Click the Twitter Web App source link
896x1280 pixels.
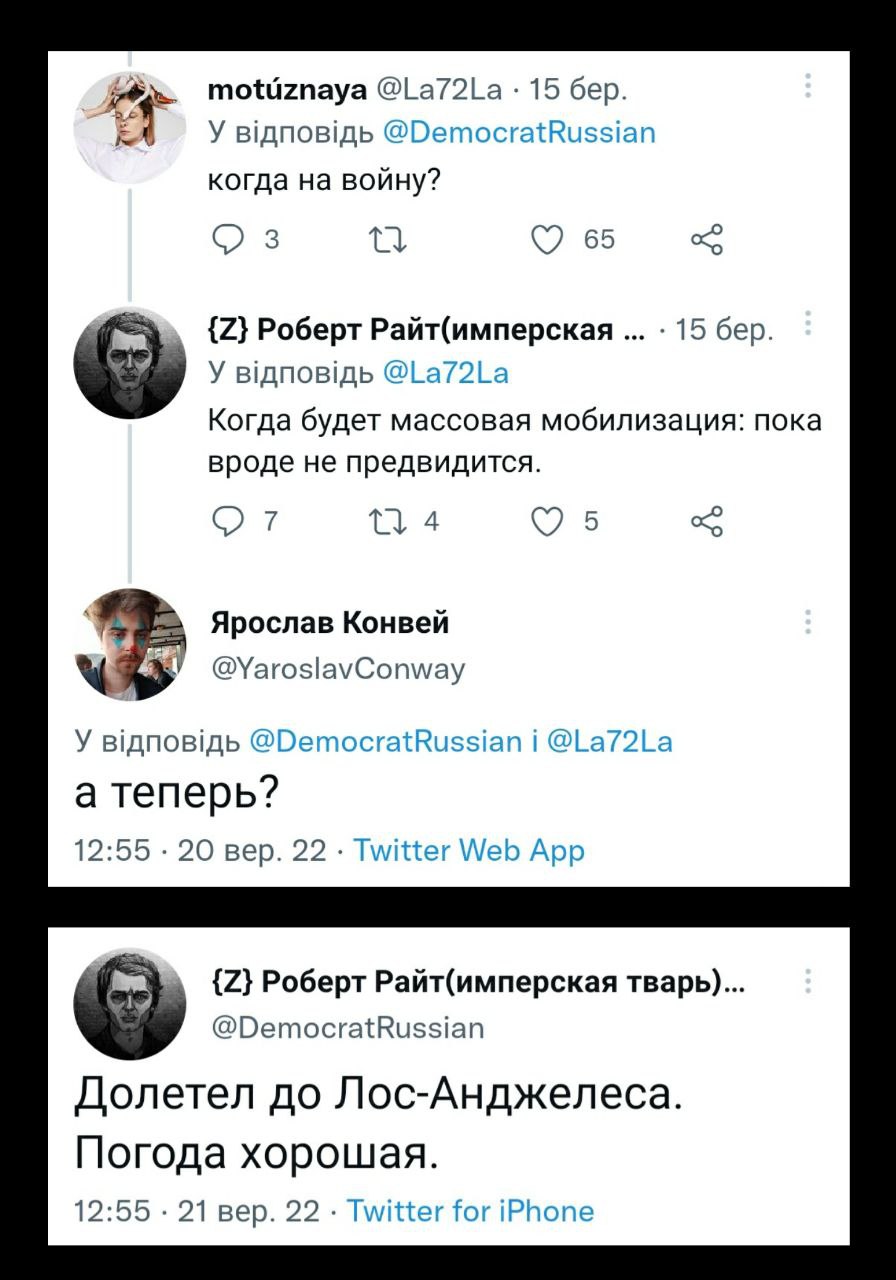[469, 851]
